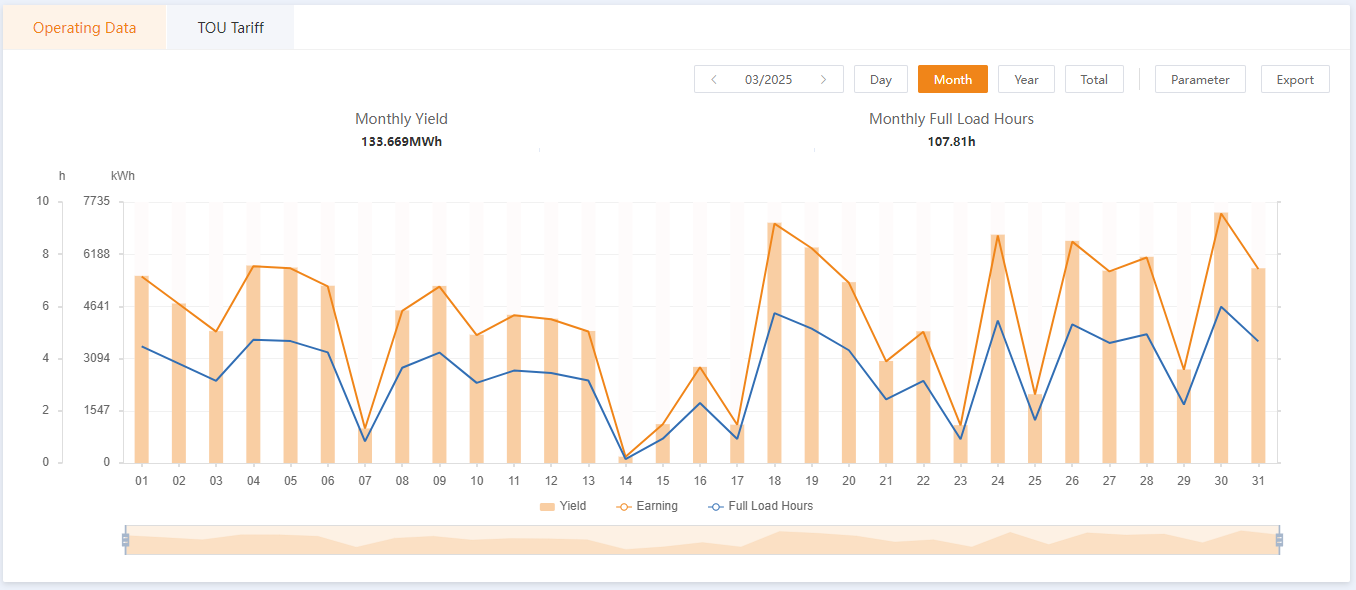Select the Month view button

[952, 80]
